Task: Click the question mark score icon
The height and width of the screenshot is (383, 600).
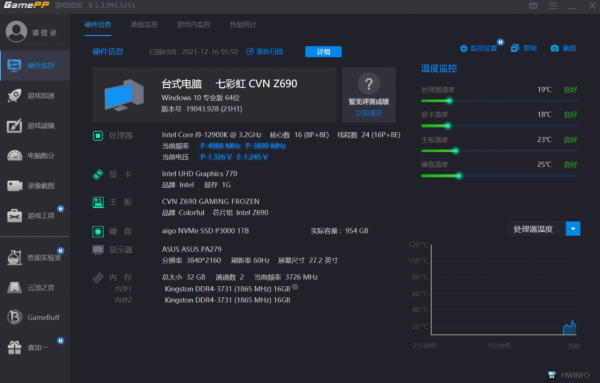Action: [x=368, y=83]
